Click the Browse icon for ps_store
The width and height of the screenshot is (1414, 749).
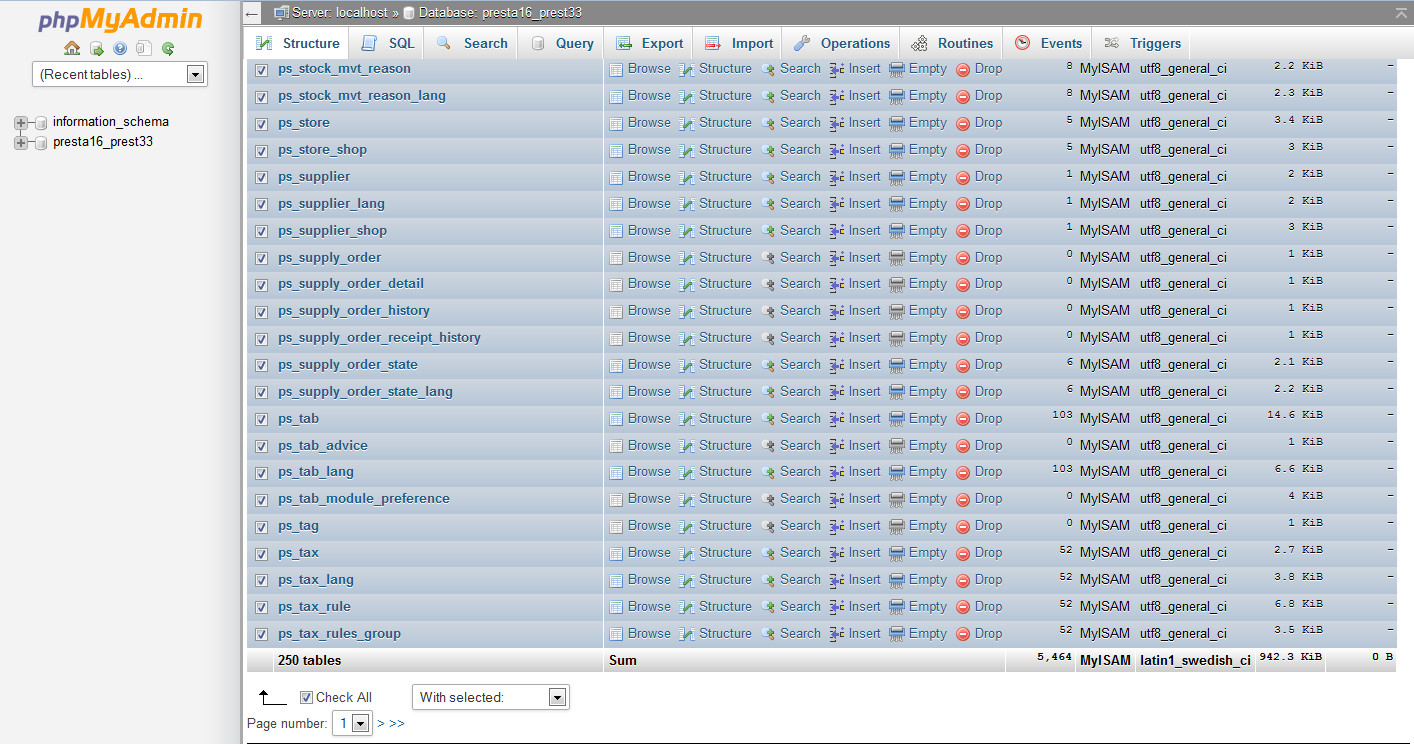pos(616,123)
